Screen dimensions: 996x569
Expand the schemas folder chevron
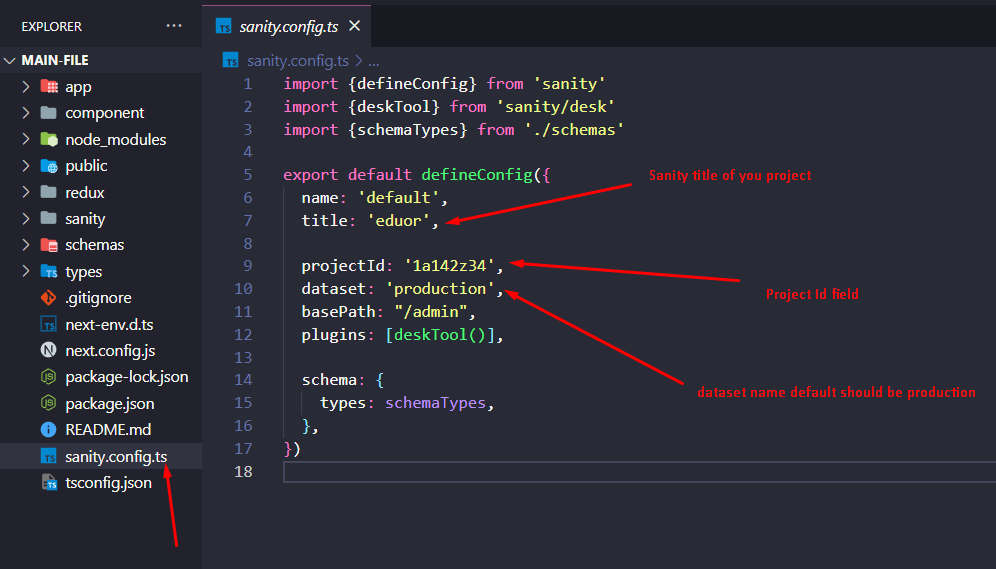tap(26, 245)
